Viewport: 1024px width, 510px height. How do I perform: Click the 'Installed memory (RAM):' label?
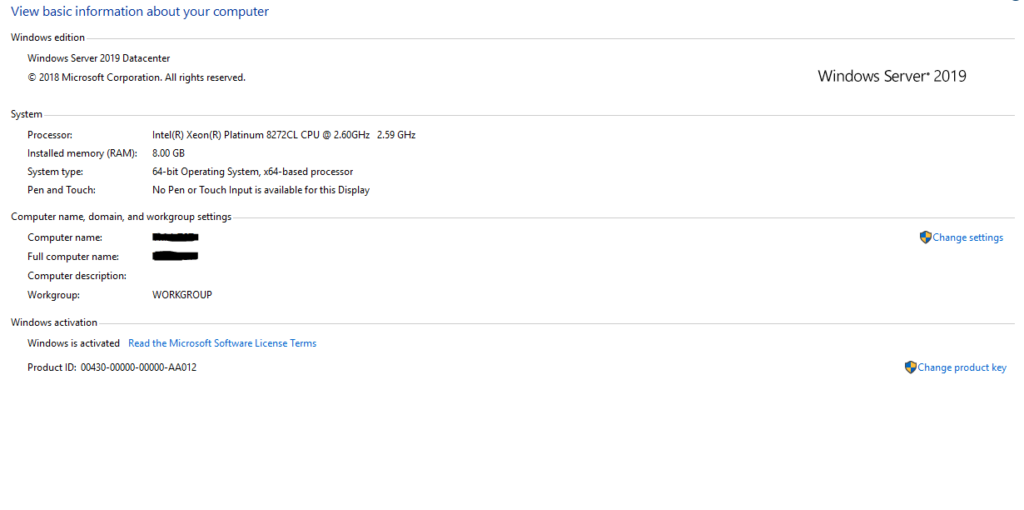(82, 153)
